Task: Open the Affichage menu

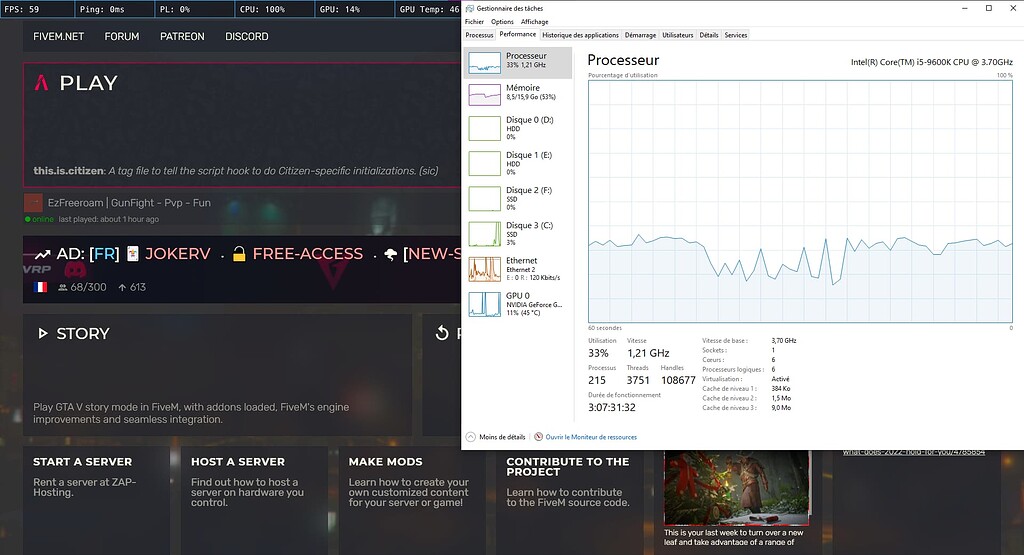Action: tap(534, 21)
